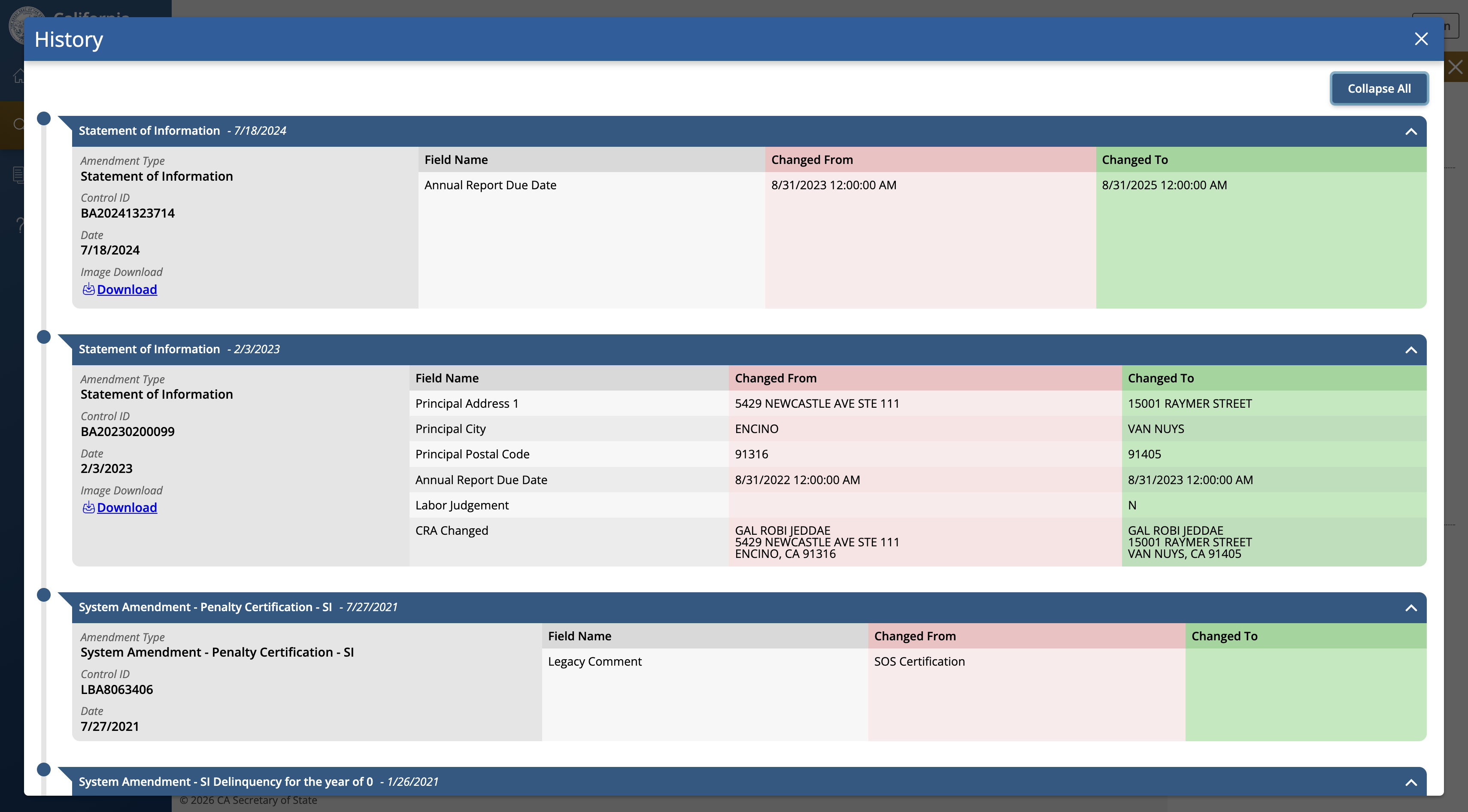Close the History dialog with X icon
The width and height of the screenshot is (1468, 812).
click(x=1421, y=39)
